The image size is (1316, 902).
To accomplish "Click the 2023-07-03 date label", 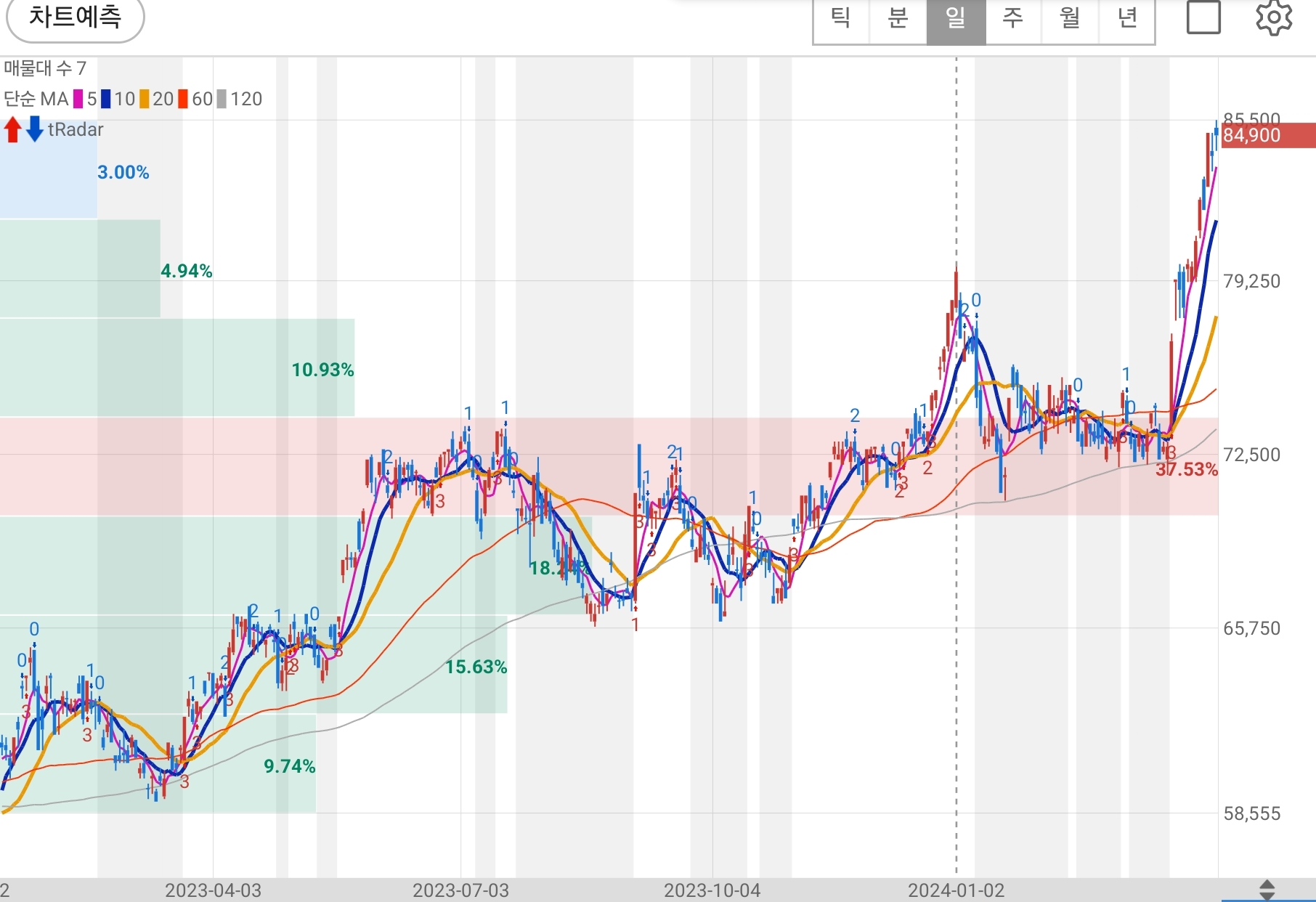I will [460, 890].
